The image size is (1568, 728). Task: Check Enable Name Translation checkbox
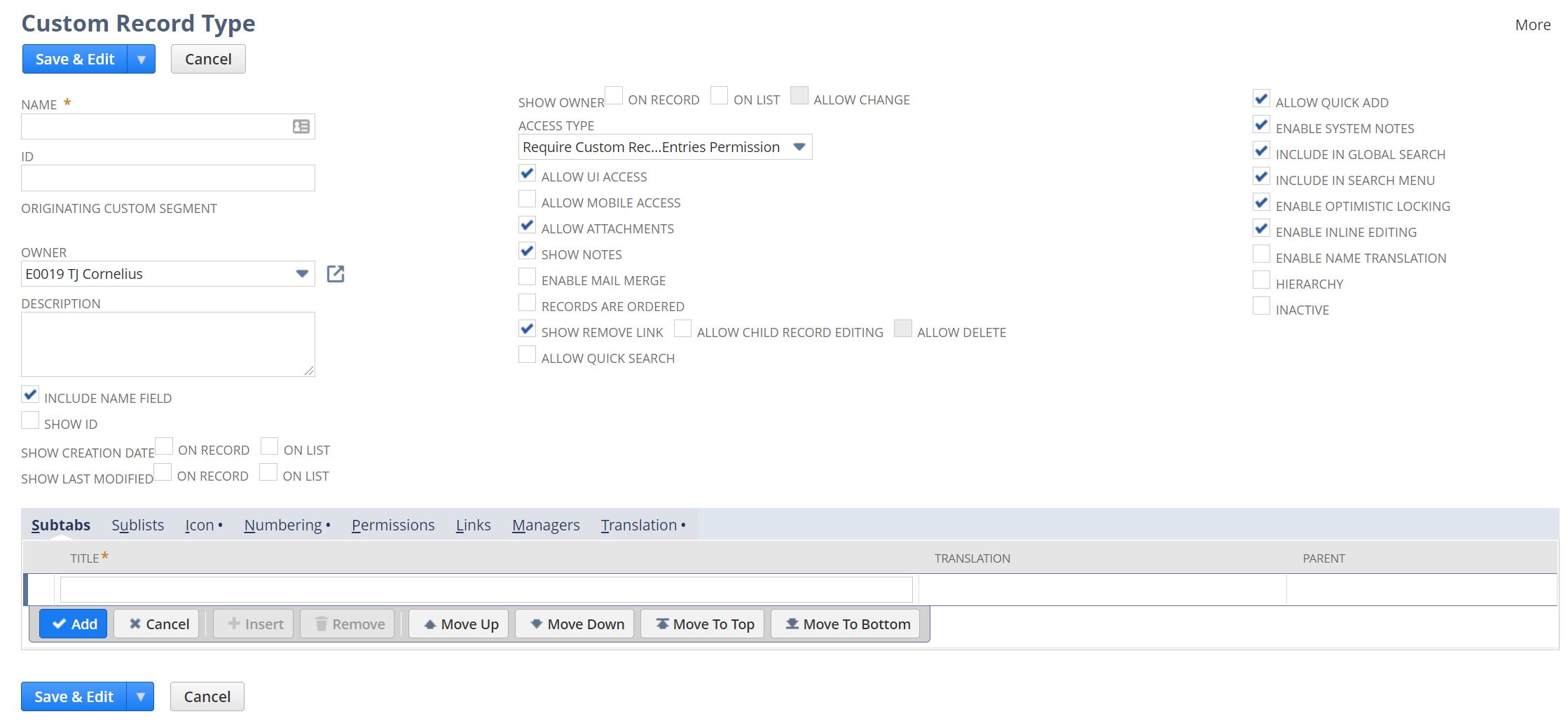pos(1262,254)
